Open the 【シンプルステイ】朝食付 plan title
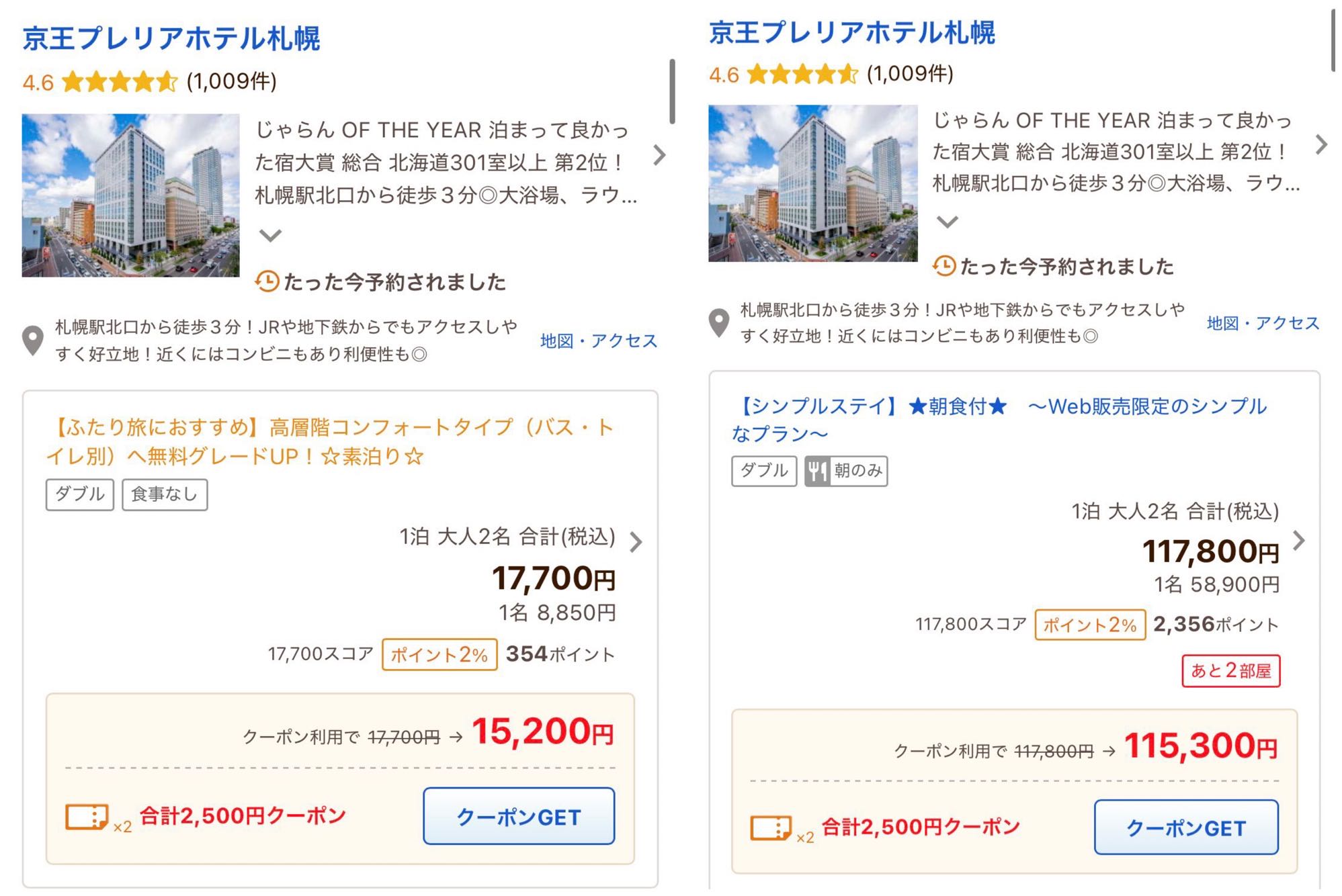The image size is (1342, 896). click(x=999, y=420)
